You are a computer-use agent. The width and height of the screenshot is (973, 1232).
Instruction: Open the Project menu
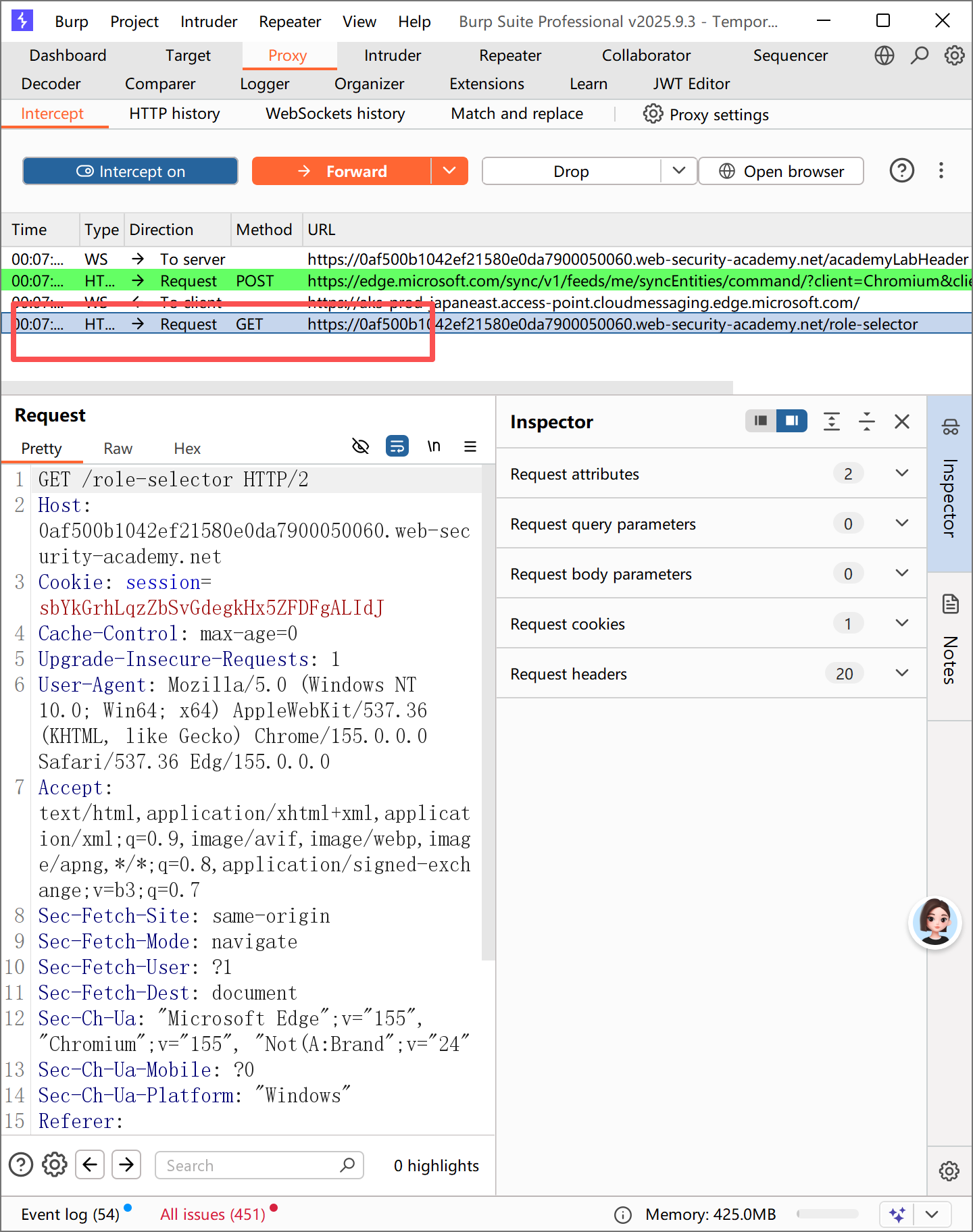click(134, 22)
